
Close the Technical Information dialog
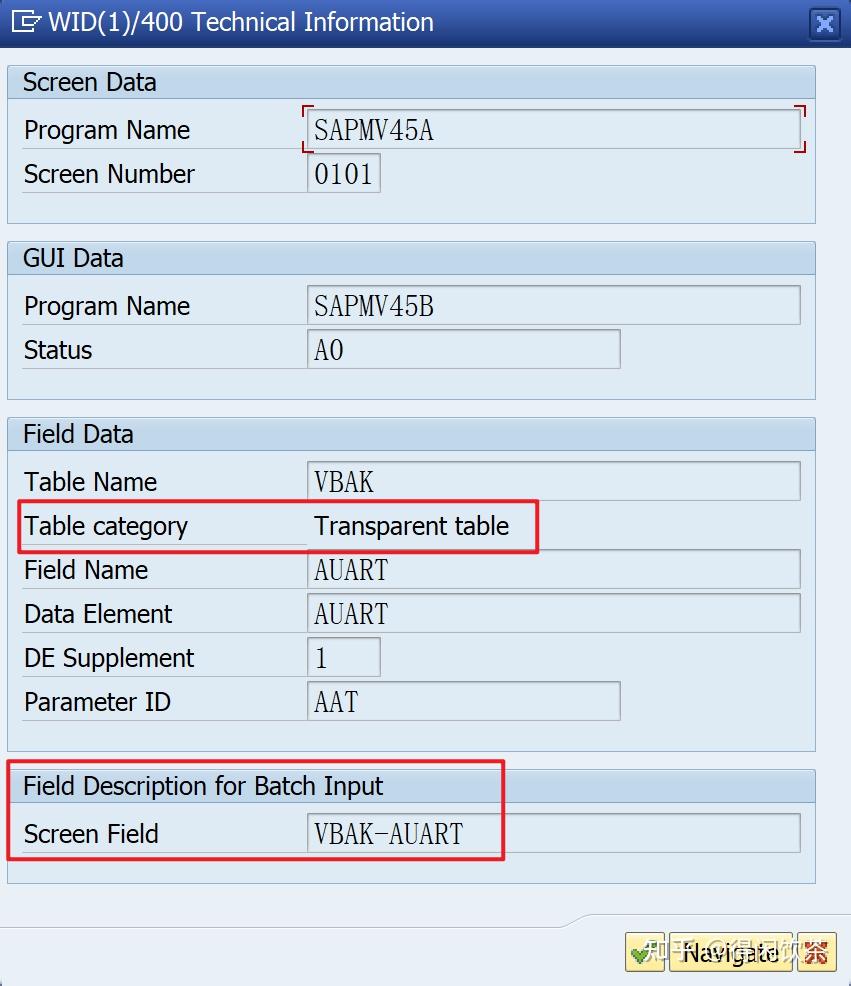[824, 23]
